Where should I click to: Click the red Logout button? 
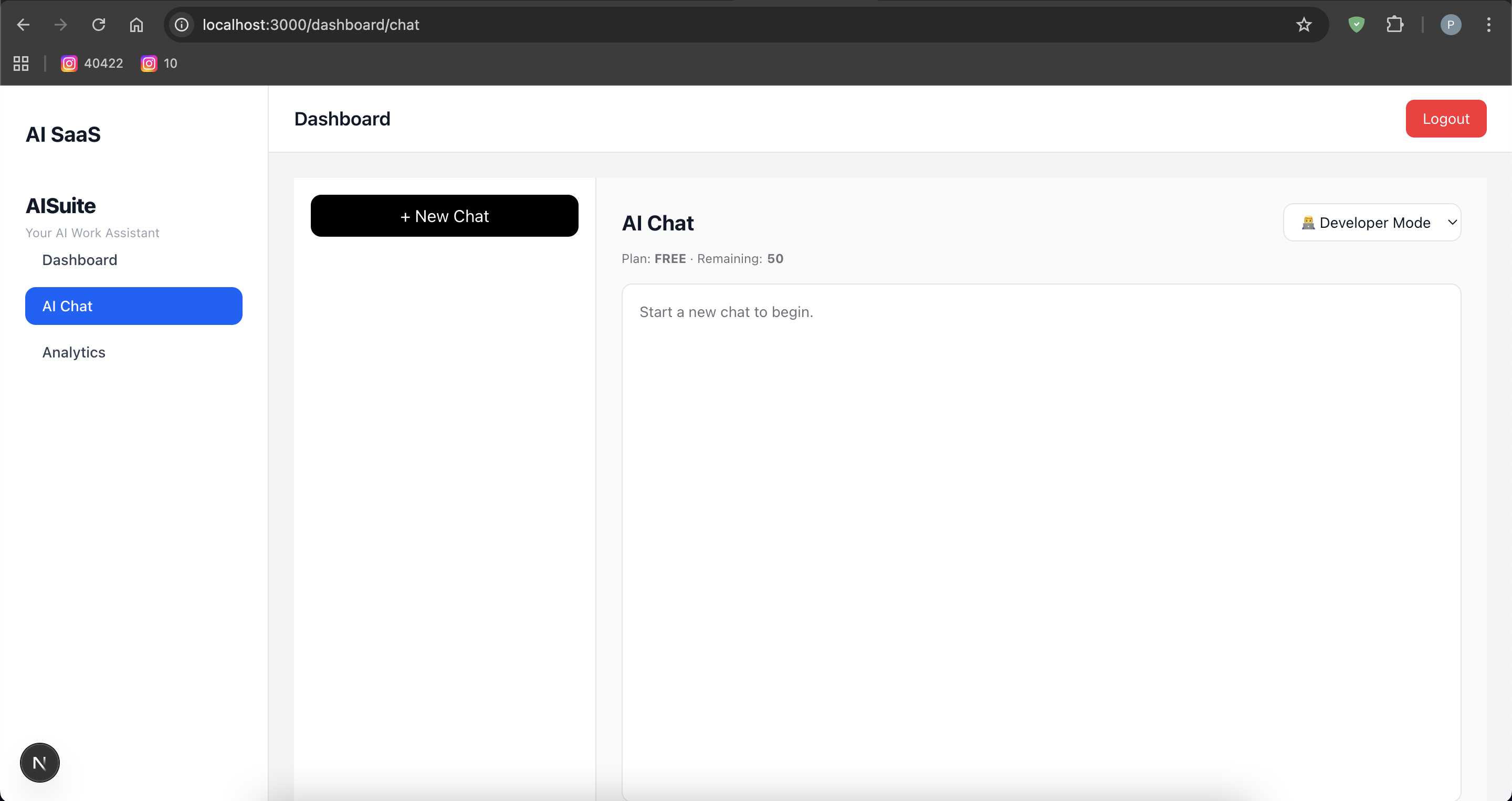tap(1446, 118)
